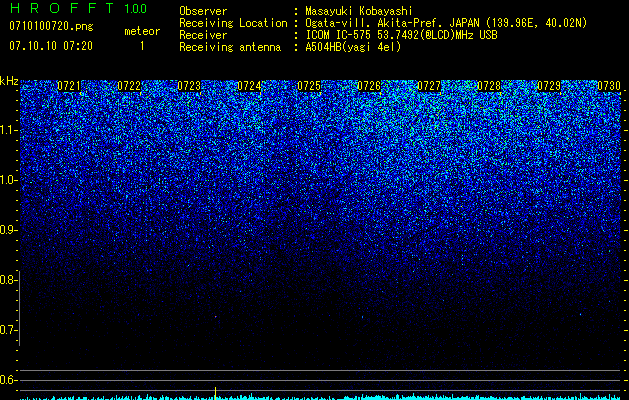Select the ICOM IC-575 53.7492 MHz receiver text
Viewport: 629px width, 400px height.
click(402, 35)
